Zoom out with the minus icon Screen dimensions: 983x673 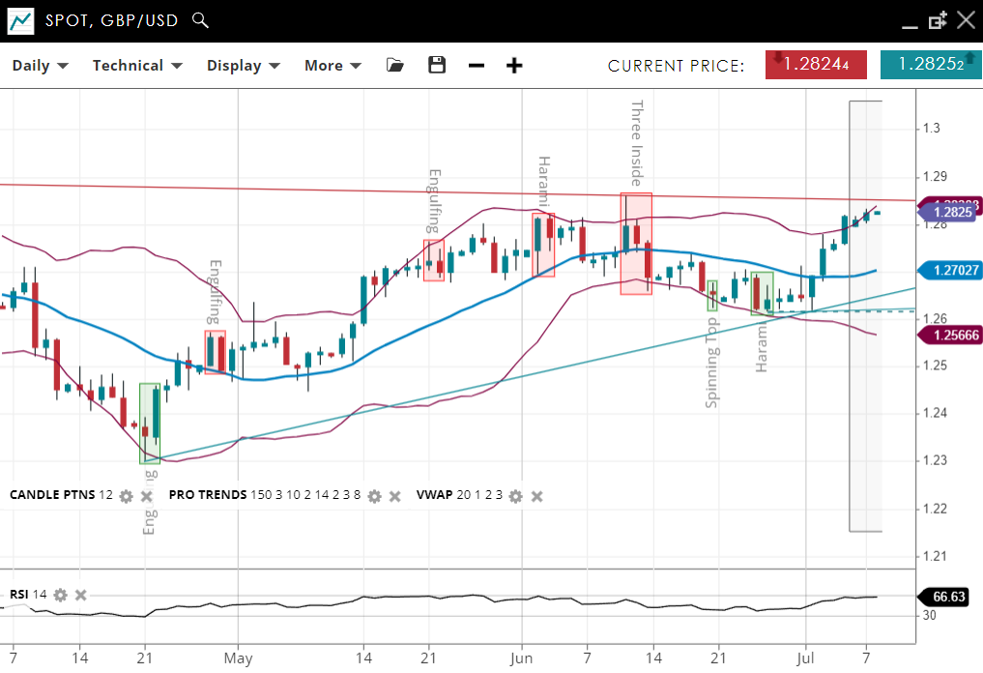point(476,66)
